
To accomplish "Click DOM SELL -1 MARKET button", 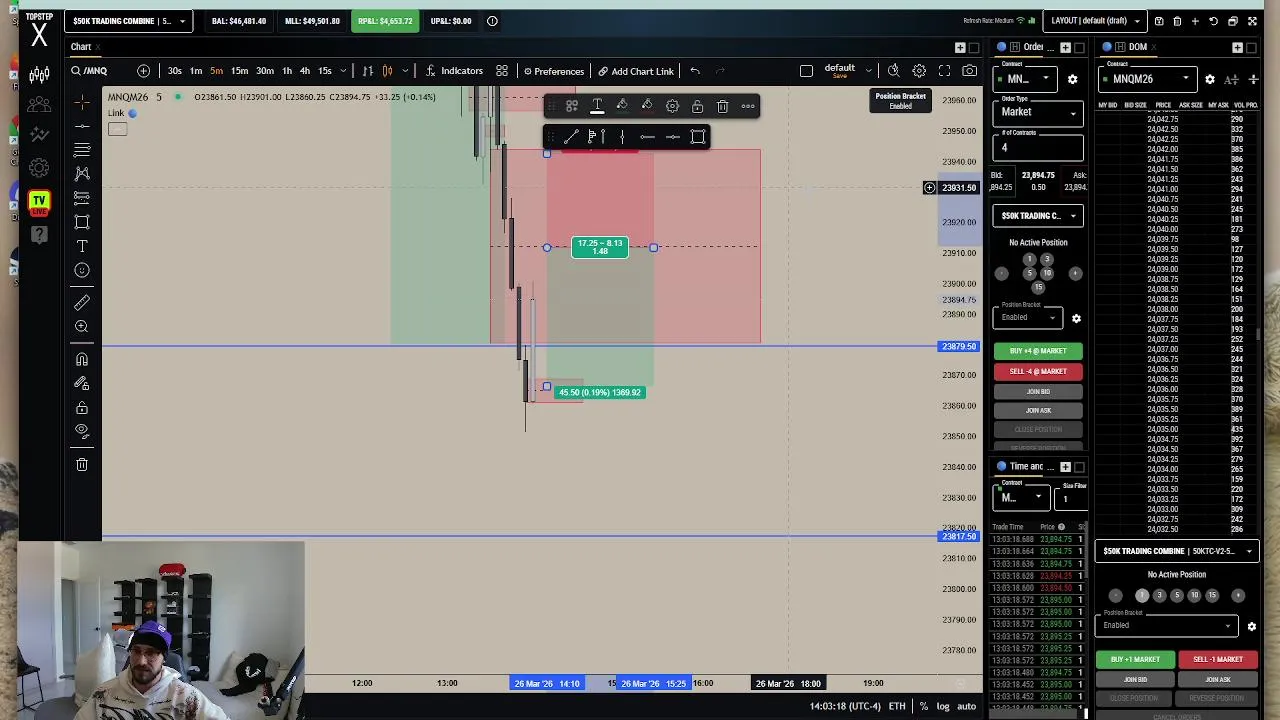I will click(x=1217, y=659).
